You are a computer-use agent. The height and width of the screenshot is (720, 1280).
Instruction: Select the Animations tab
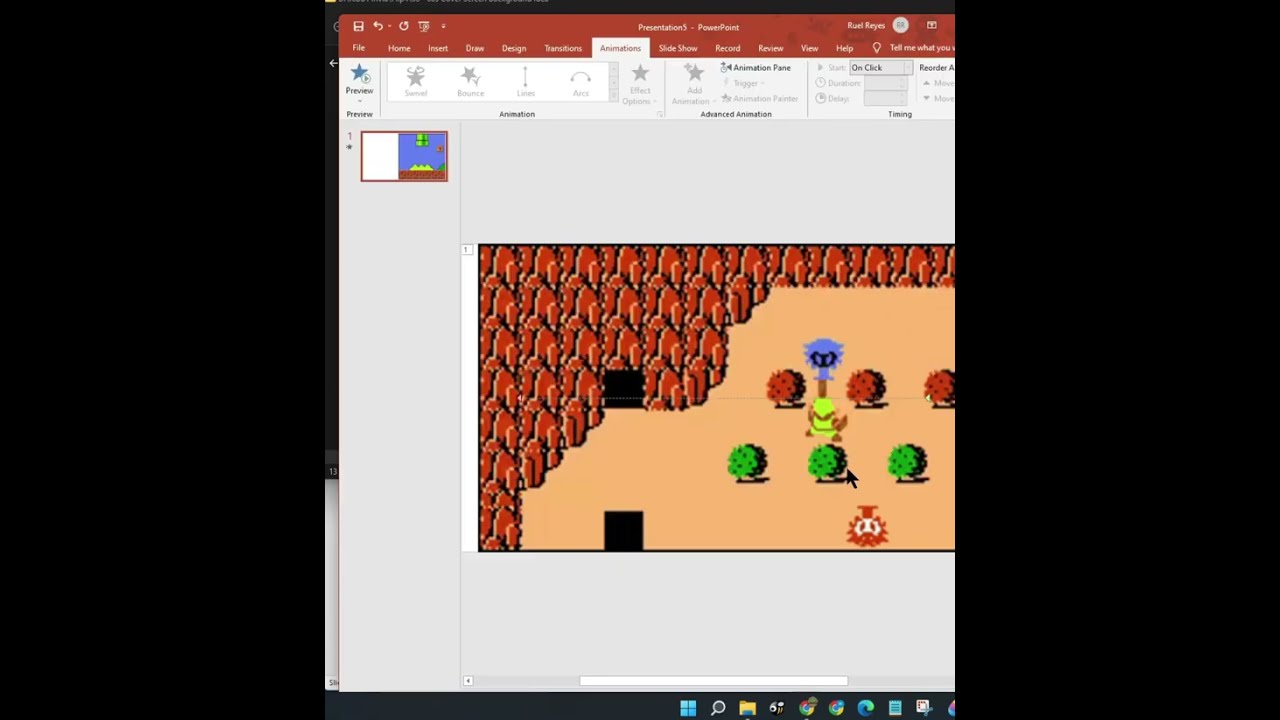click(620, 48)
